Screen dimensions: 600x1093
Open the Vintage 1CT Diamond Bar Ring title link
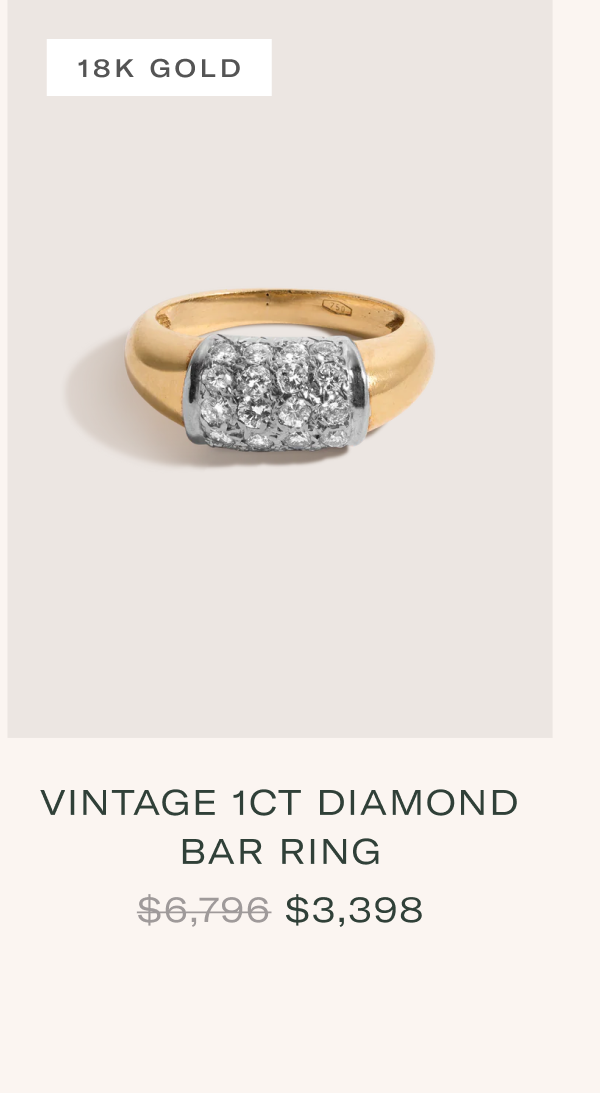tap(280, 827)
